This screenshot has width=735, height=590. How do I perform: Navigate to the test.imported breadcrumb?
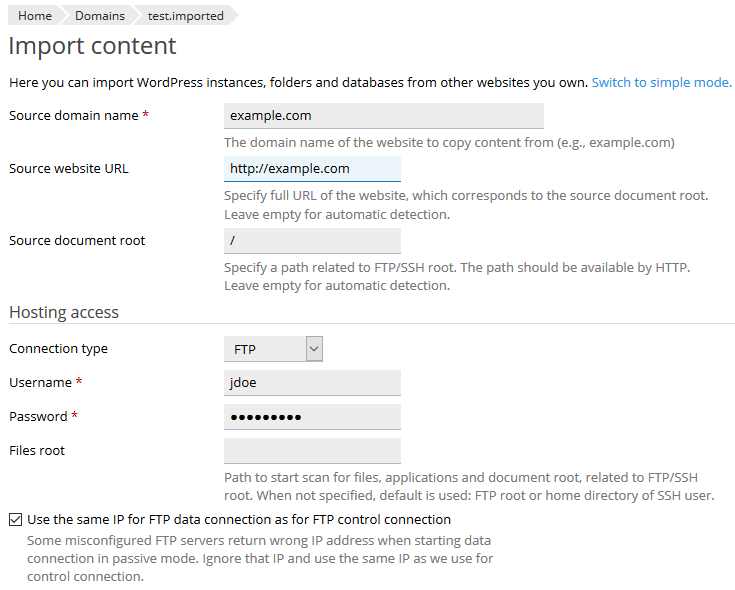(185, 15)
